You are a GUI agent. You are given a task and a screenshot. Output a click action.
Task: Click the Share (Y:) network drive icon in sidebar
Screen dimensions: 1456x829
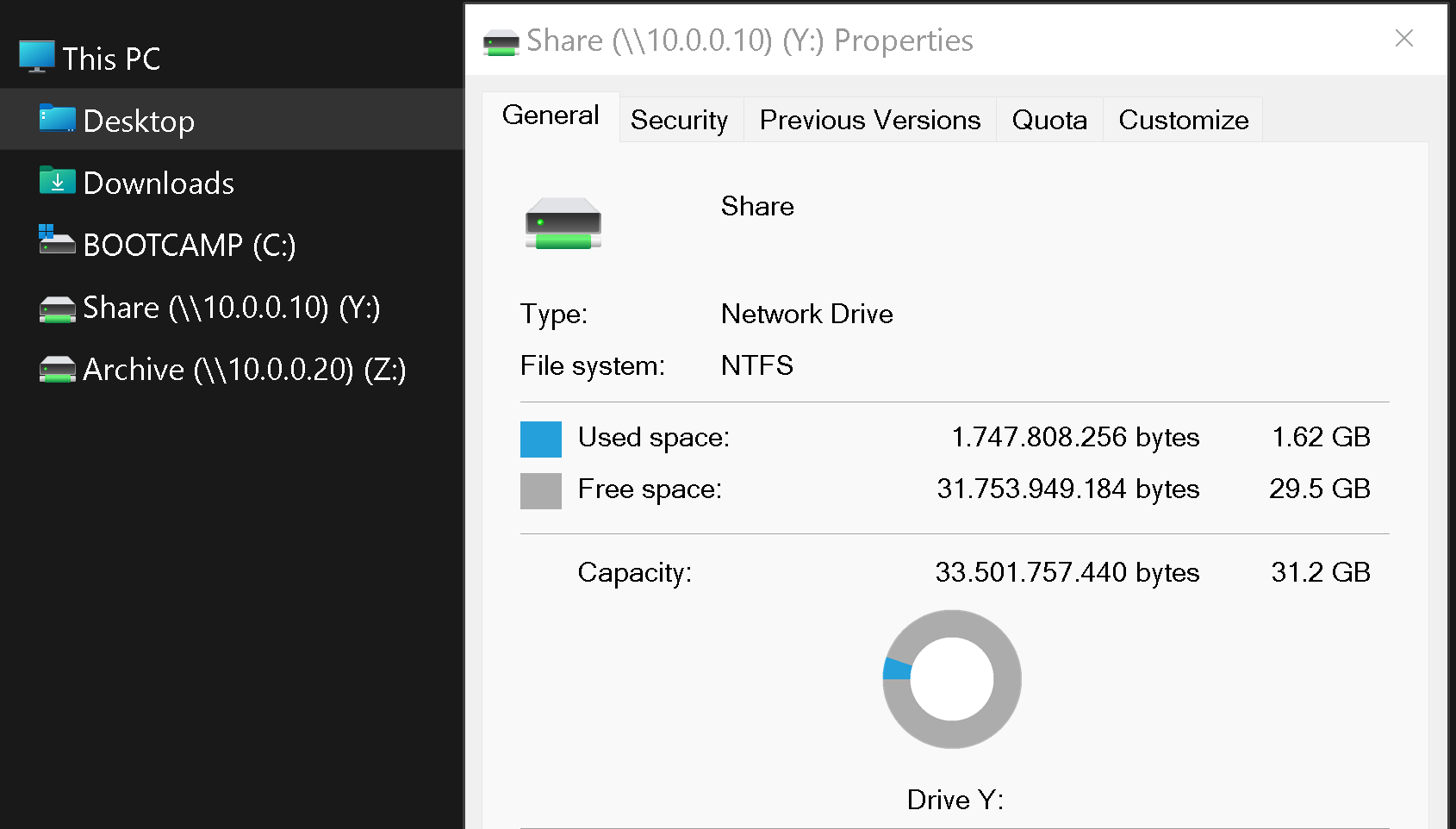(58, 309)
